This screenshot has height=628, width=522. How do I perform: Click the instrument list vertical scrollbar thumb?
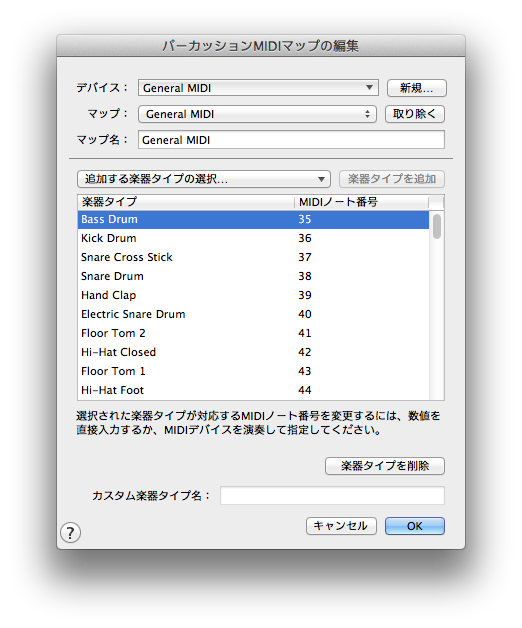437,226
